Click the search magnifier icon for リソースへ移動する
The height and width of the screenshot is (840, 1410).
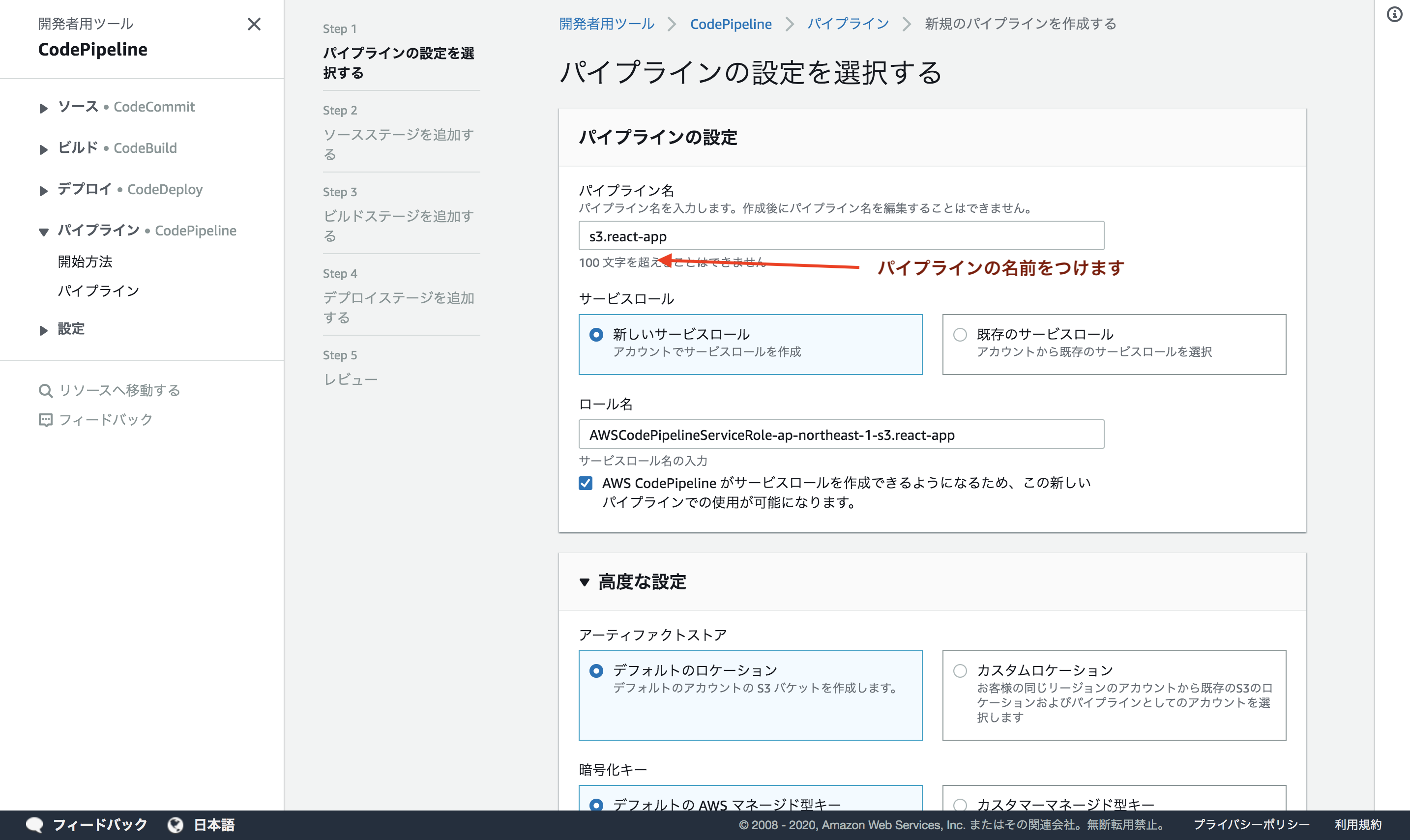tap(45, 391)
